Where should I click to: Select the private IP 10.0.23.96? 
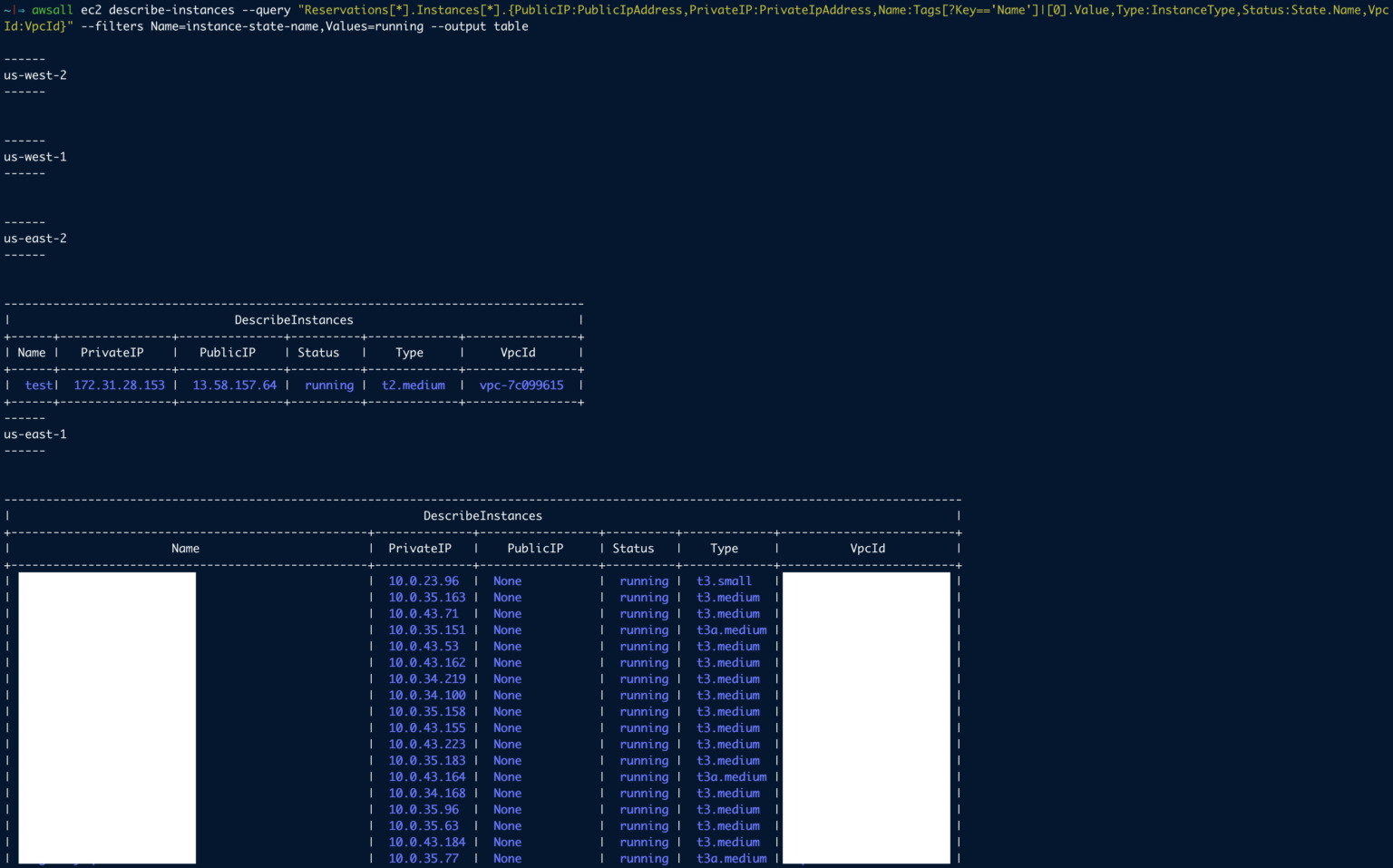[424, 580]
